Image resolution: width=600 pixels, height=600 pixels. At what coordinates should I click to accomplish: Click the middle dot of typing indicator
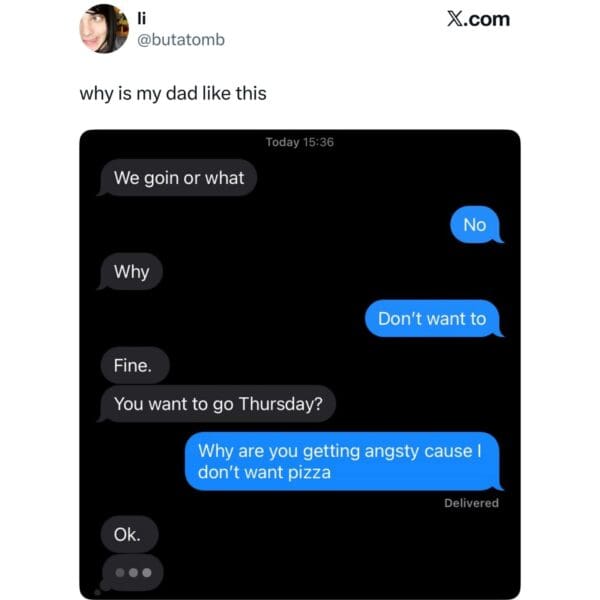click(x=133, y=573)
